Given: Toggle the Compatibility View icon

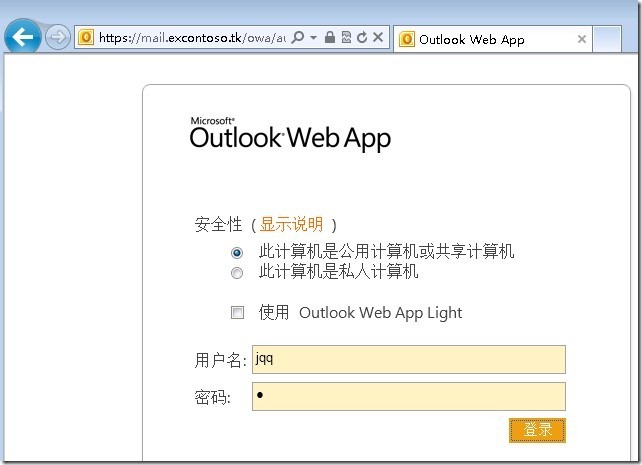Looking at the screenshot, I should [x=346, y=38].
